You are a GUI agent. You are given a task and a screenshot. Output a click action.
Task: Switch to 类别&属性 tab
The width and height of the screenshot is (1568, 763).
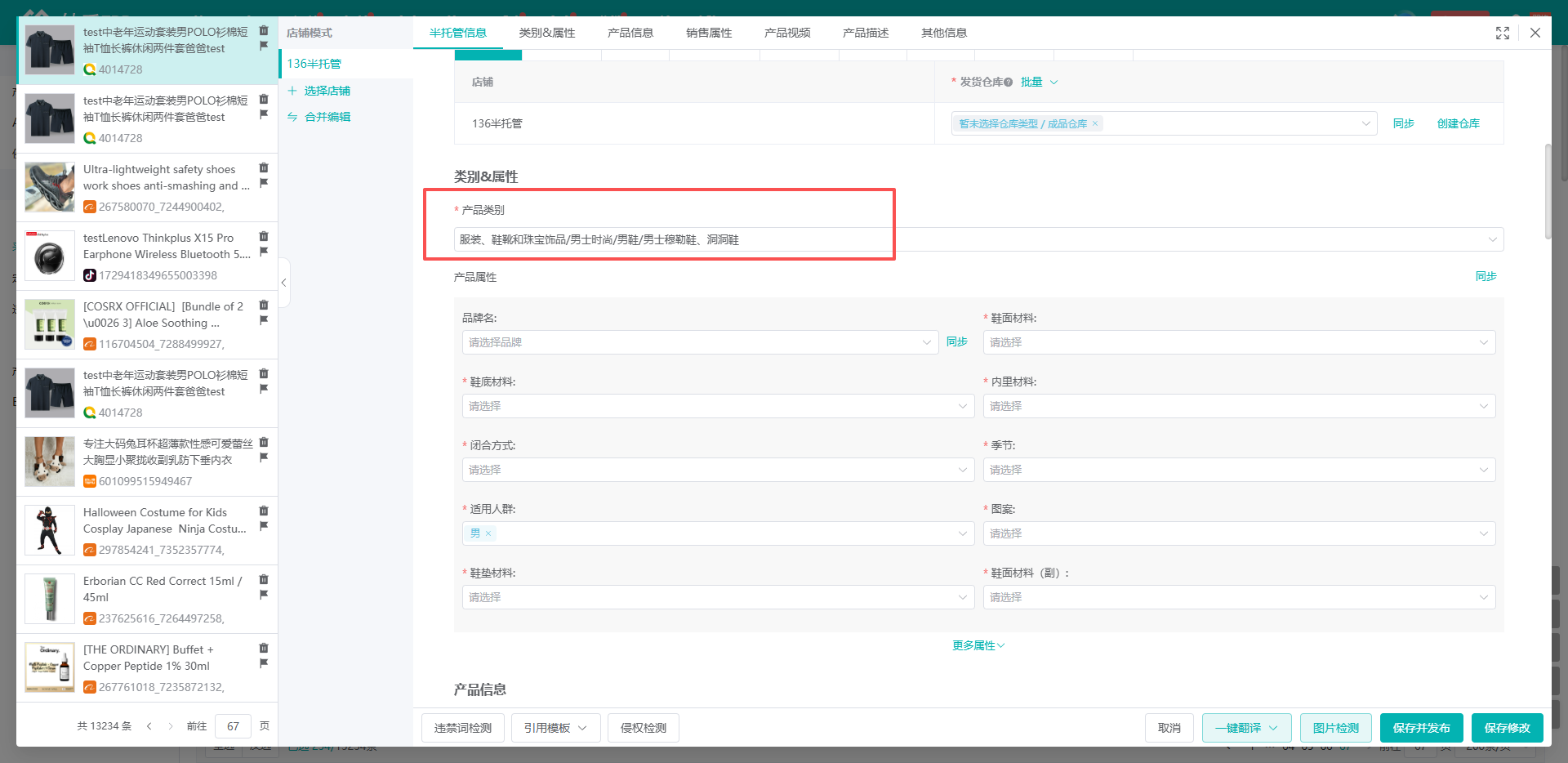click(547, 33)
